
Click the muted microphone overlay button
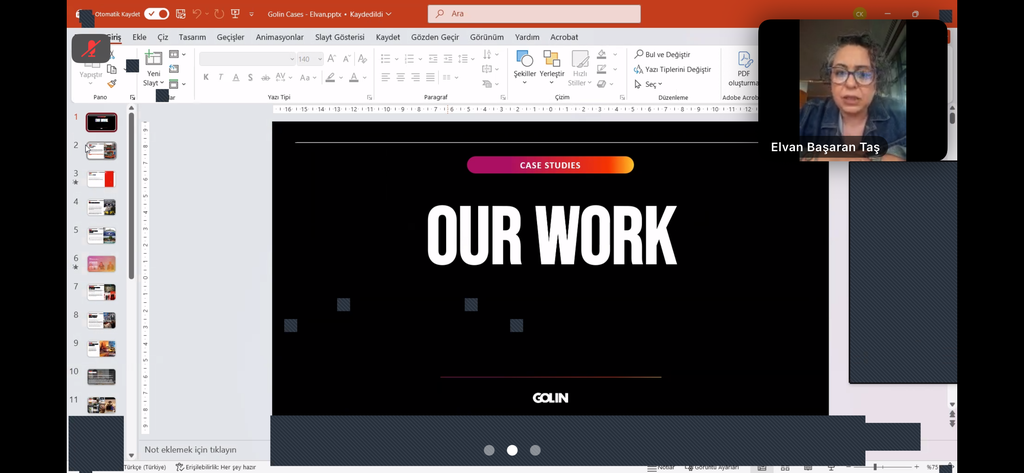(91, 49)
